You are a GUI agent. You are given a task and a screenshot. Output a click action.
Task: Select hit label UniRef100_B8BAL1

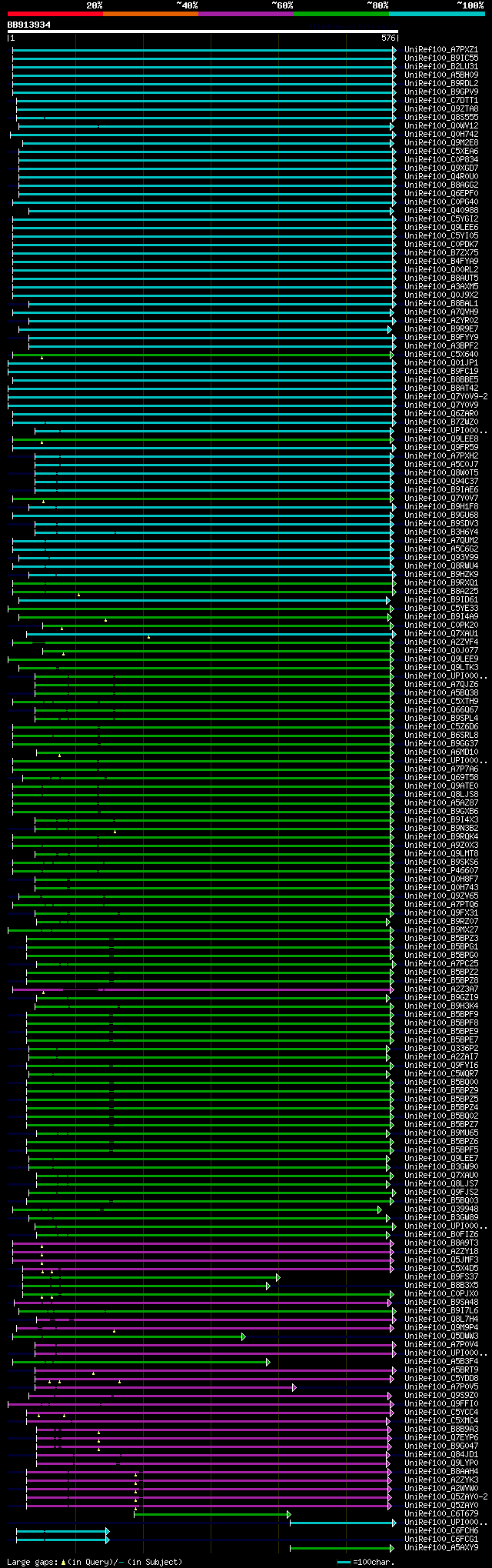(x=441, y=304)
